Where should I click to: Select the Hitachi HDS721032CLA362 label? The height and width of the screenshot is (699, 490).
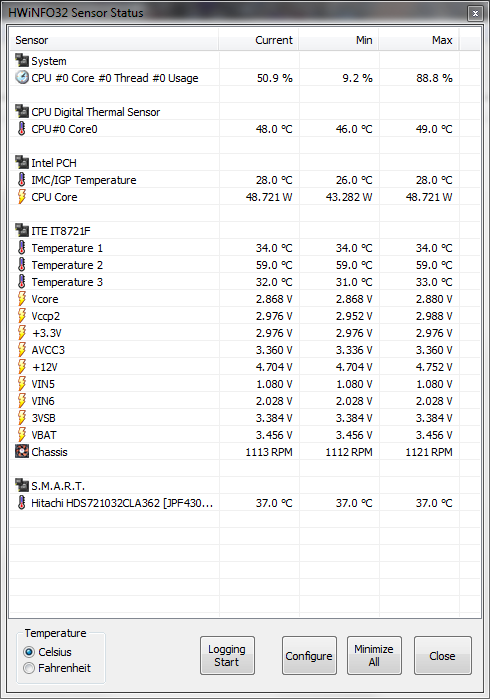pyautogui.click(x=122, y=503)
